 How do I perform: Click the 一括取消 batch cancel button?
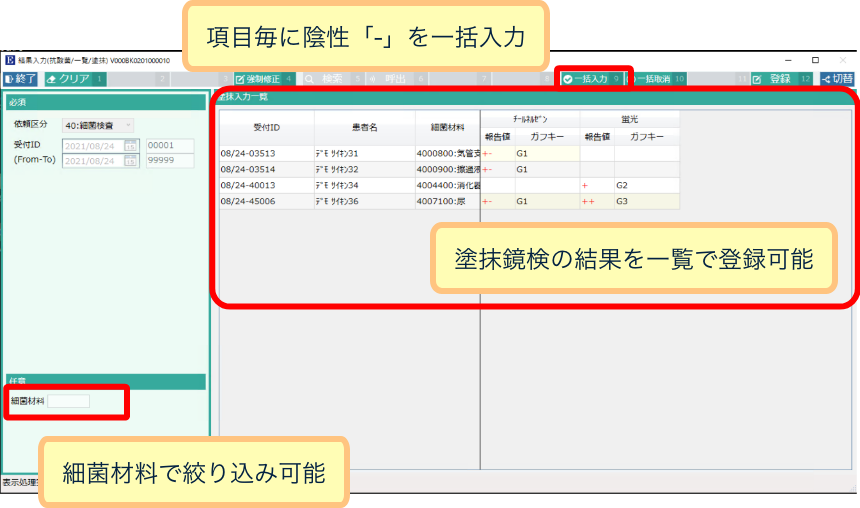pos(656,78)
